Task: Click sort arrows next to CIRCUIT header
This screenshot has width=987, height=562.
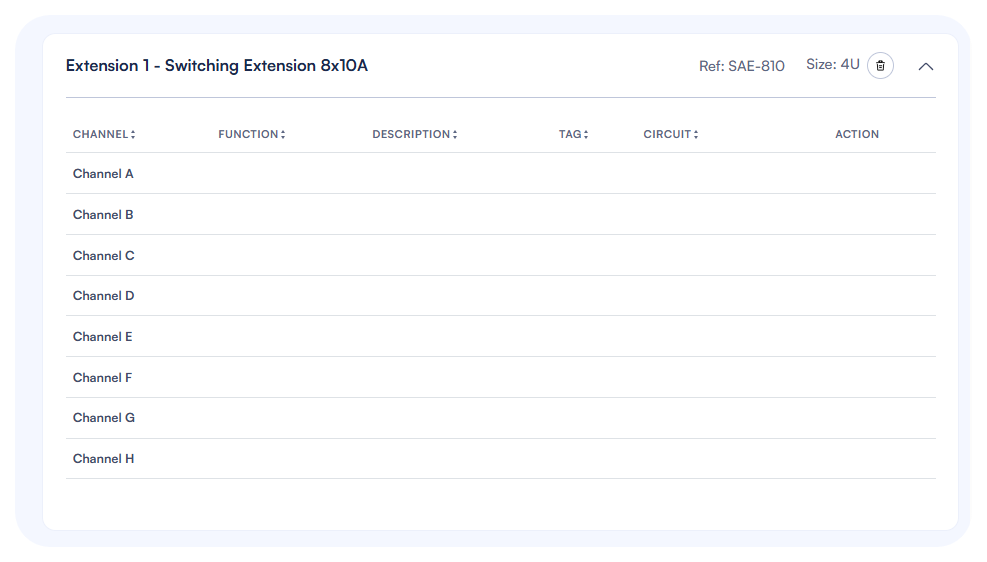Action: coord(696,135)
